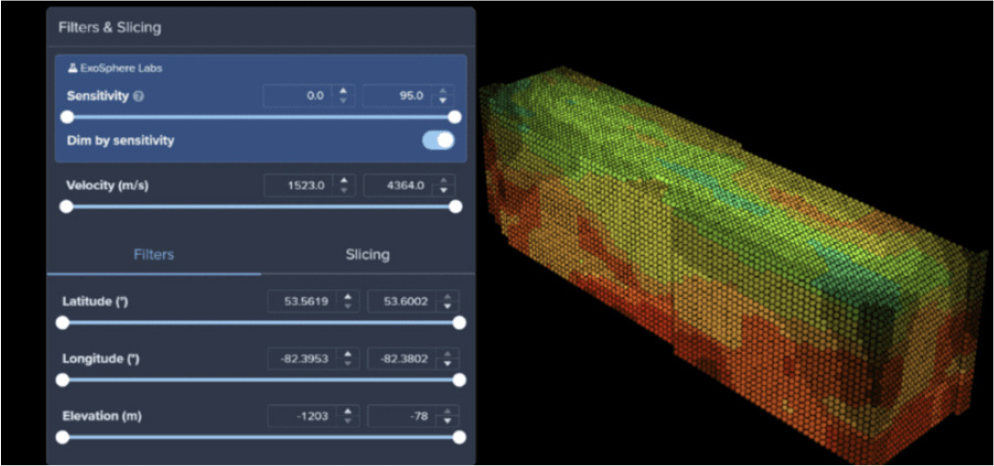Click the Sensitivity help info icon

[138, 97]
